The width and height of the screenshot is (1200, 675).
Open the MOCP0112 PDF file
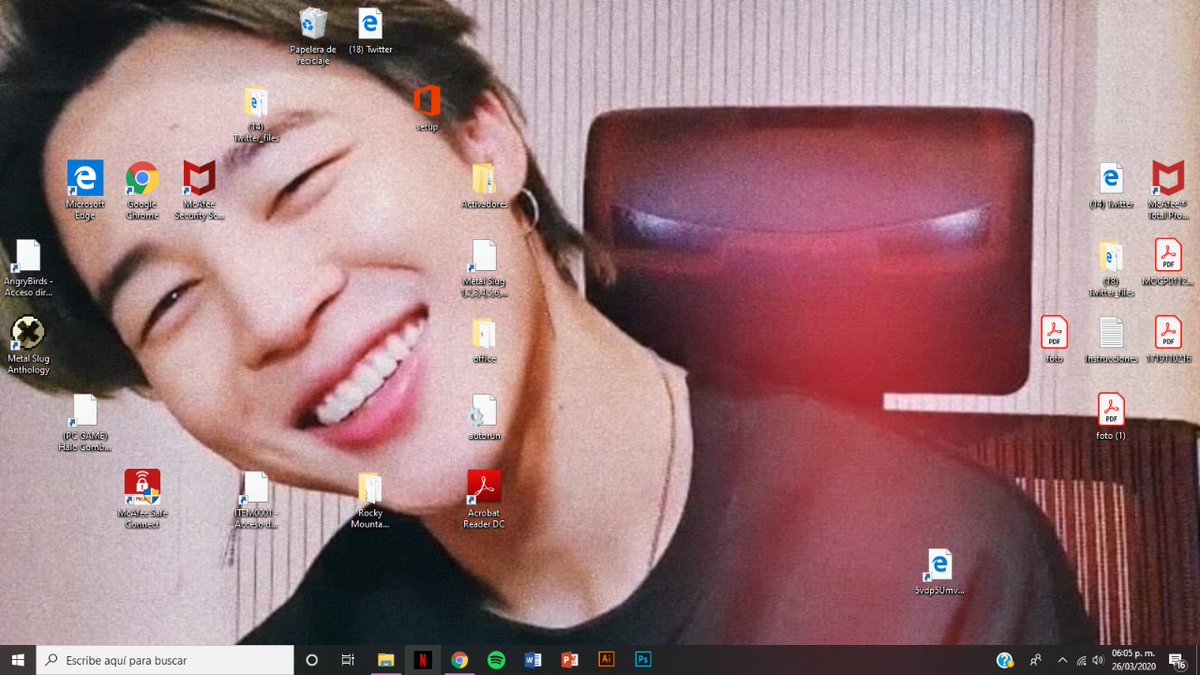1168,256
